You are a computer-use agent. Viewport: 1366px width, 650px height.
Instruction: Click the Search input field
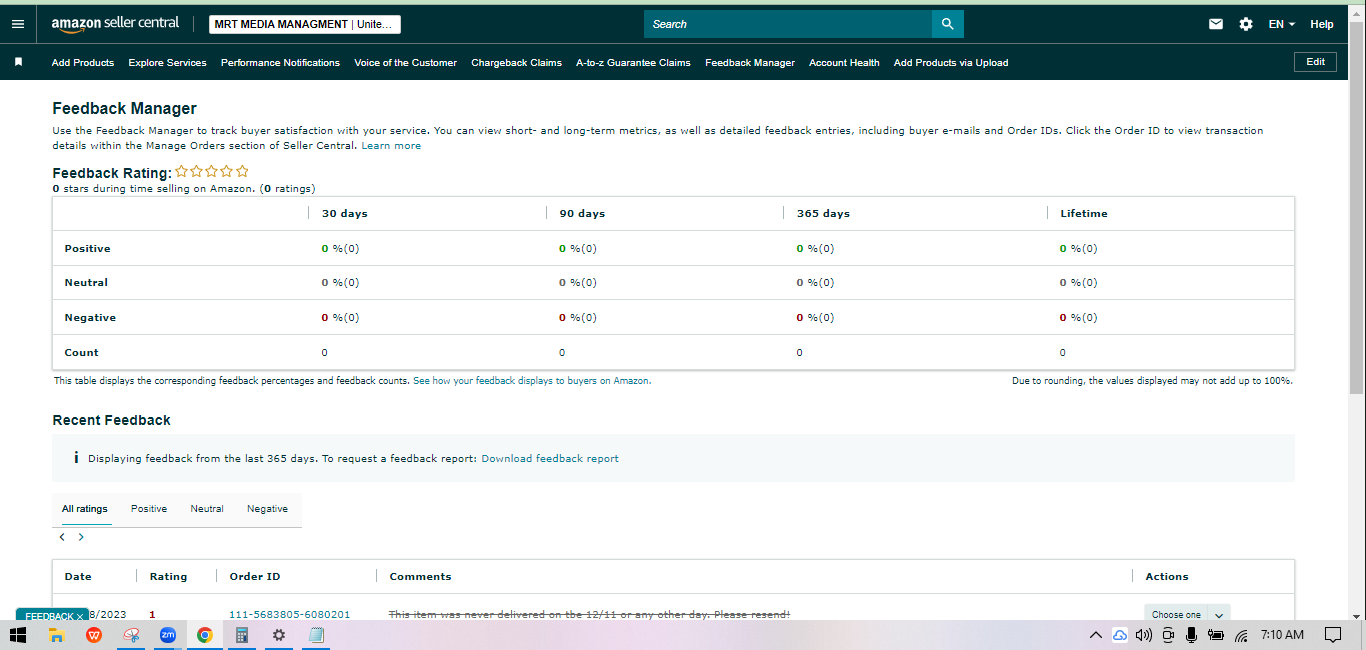point(788,24)
